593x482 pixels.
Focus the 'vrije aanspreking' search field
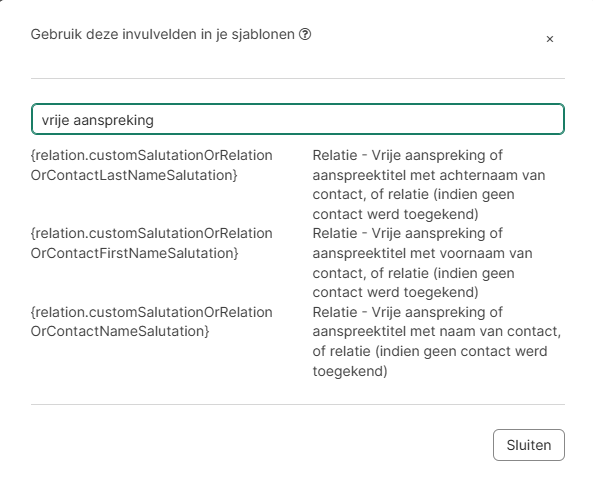click(298, 119)
